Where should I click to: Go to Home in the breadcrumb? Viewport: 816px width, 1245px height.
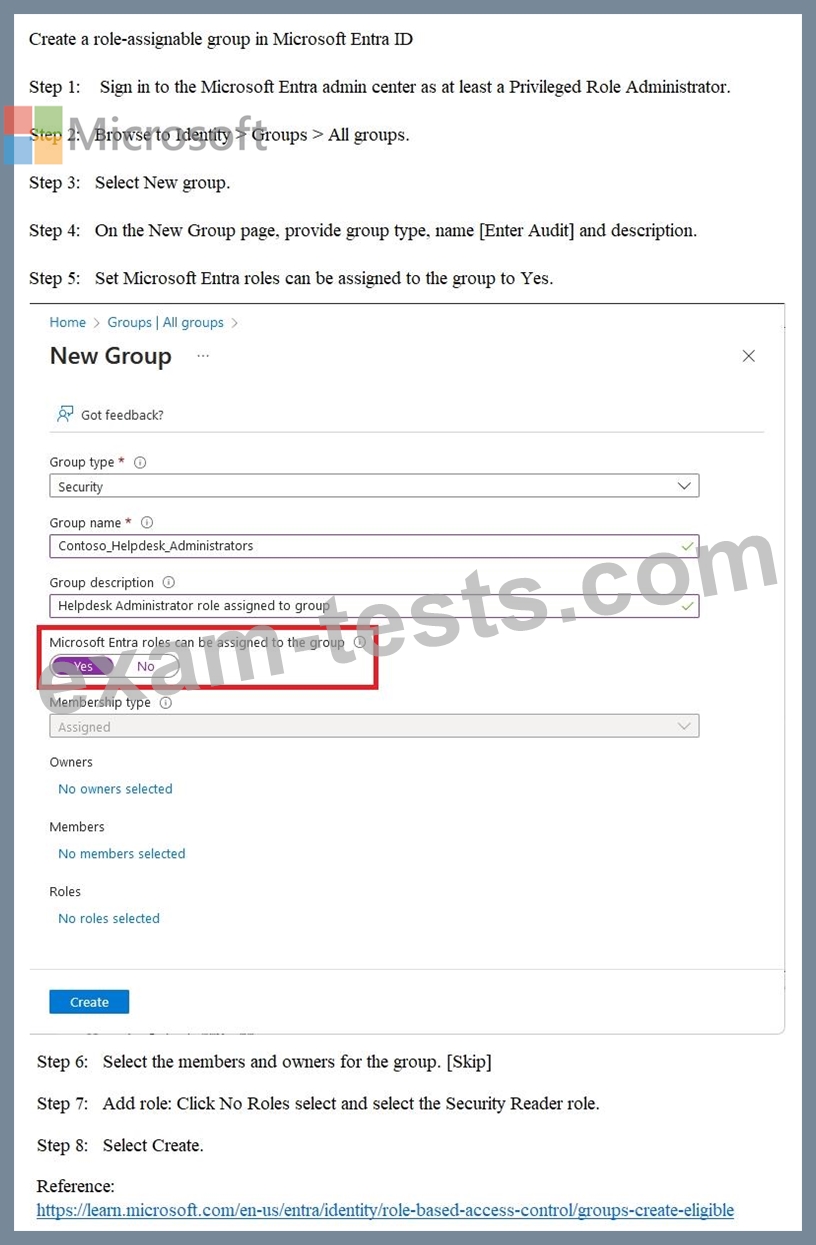click(x=68, y=323)
